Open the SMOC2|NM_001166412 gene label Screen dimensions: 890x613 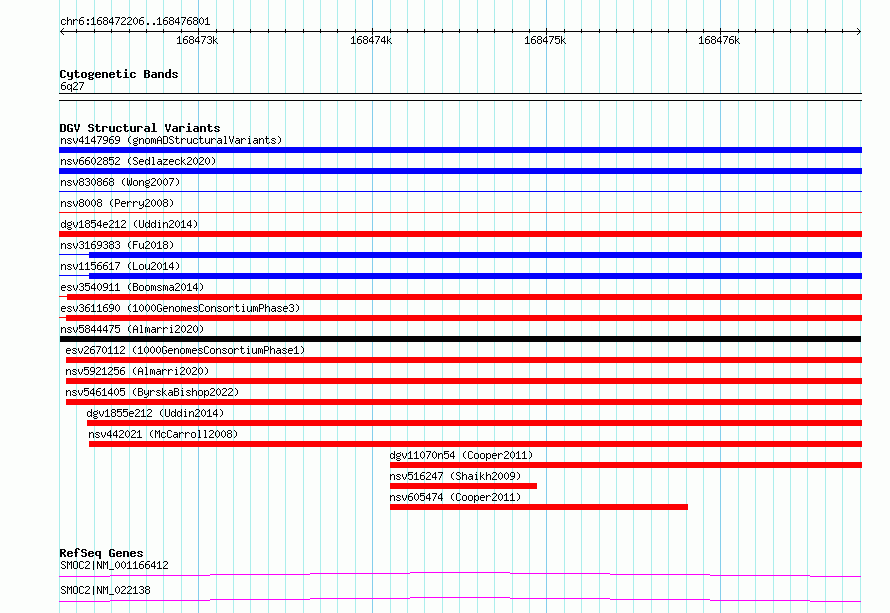[x=114, y=565]
